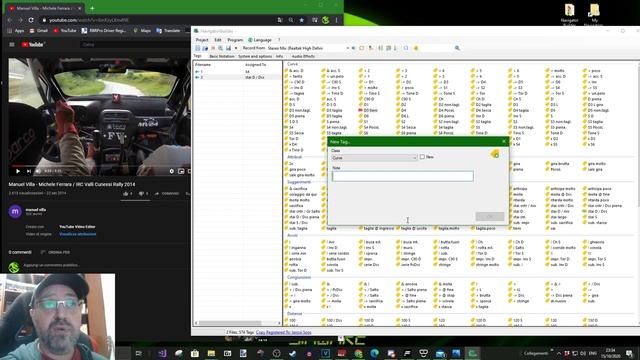Switch to the System and options tab
640x360 pixels.
coord(255,56)
